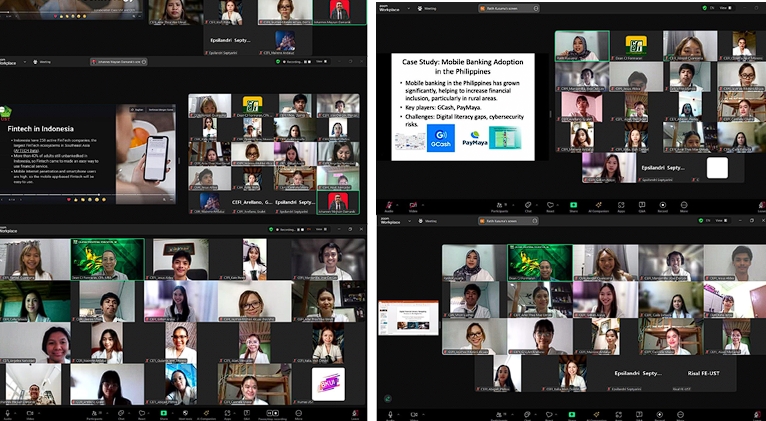
Task: Click heart reaction below the Fintech in Indonesia slide
Action: point(69,199)
